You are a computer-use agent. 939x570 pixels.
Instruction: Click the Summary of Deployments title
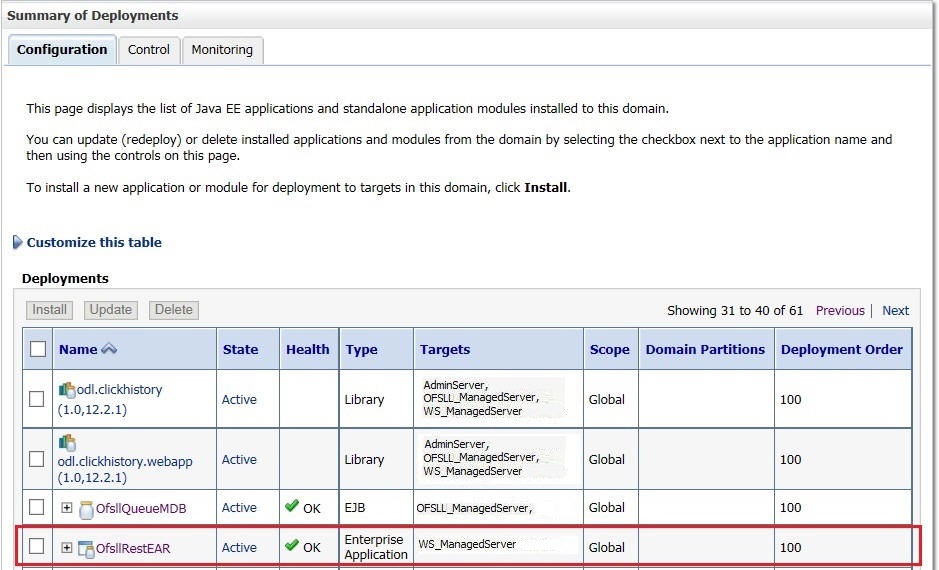[x=93, y=16]
